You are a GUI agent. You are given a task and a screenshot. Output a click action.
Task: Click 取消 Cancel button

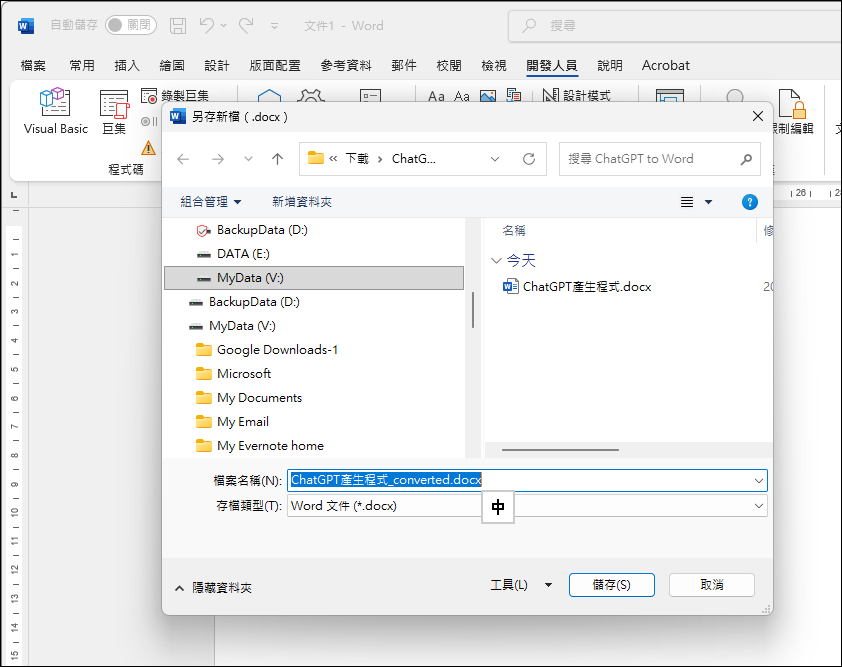(x=712, y=585)
